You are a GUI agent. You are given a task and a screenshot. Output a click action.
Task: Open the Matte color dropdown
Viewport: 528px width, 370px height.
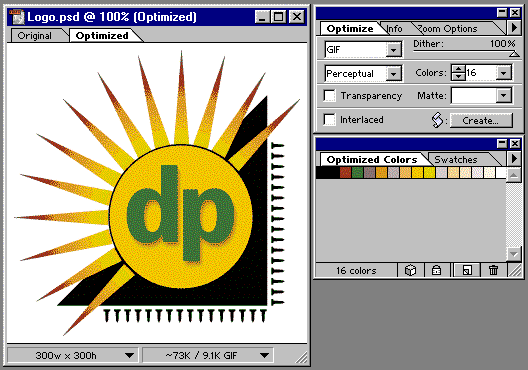503,96
